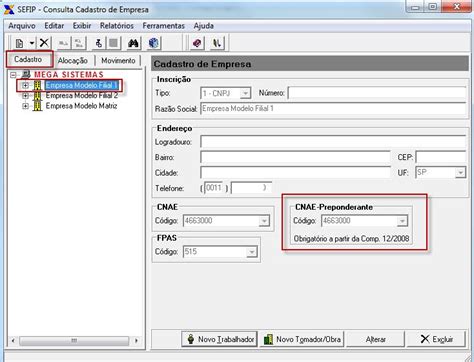Click 'Obrigatório a partir da Comp. 12/2008' text
The height and width of the screenshot is (362, 474).
(351, 239)
